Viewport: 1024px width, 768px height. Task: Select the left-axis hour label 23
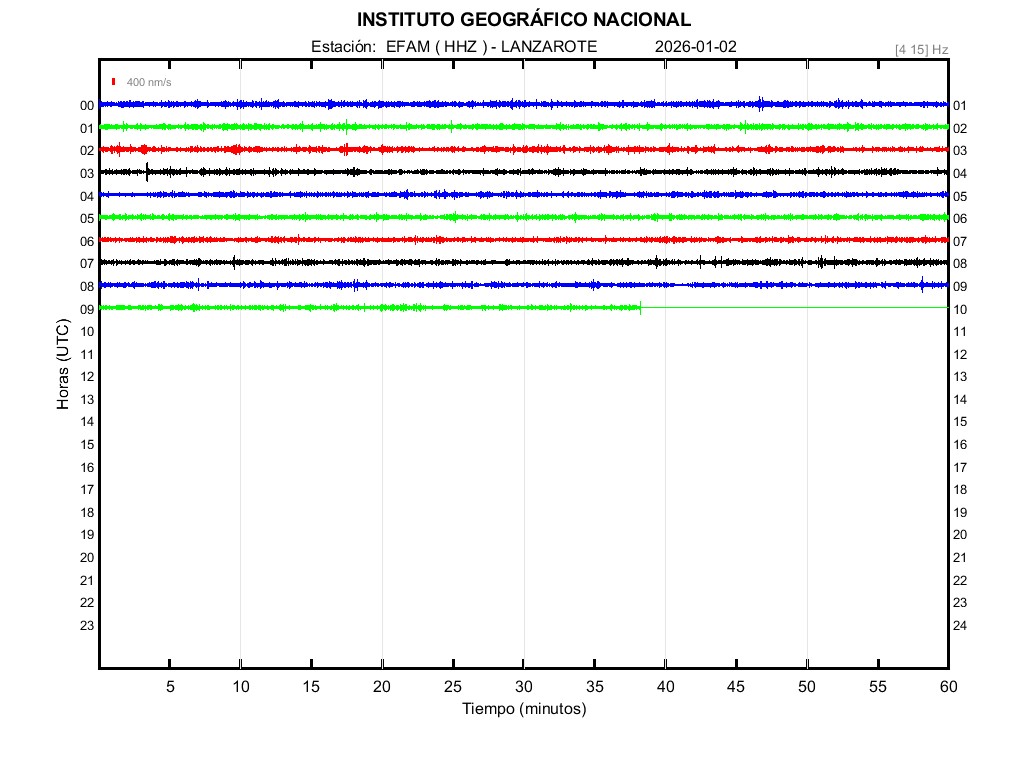click(x=87, y=626)
